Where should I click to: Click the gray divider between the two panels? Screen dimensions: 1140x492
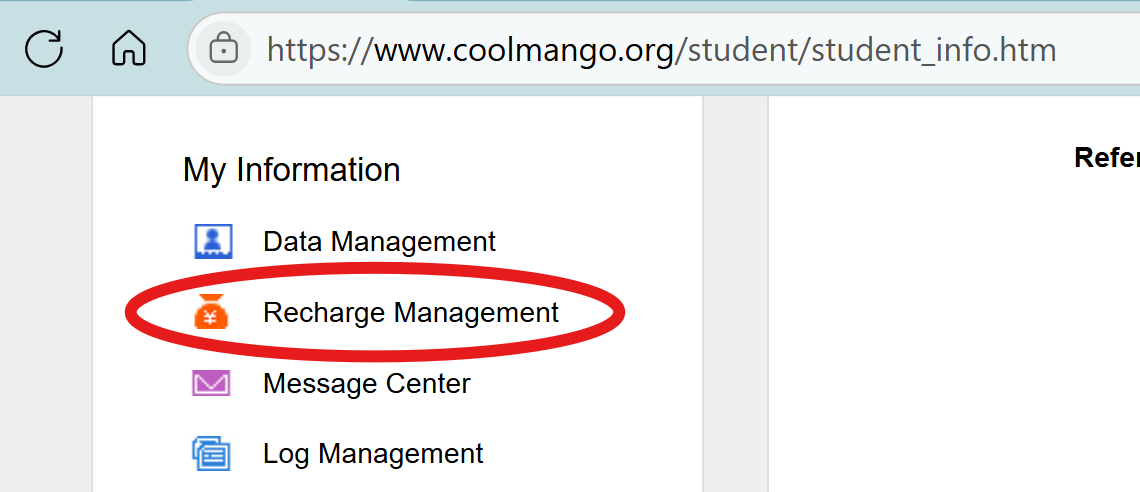coord(736,294)
